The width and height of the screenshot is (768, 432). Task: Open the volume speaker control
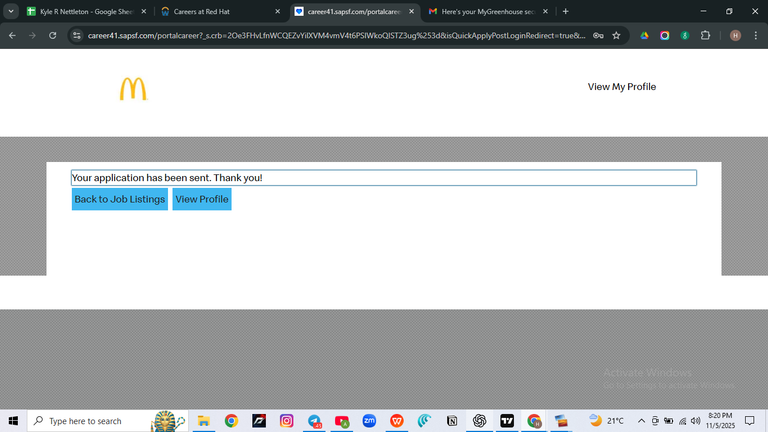pyautogui.click(x=696, y=421)
